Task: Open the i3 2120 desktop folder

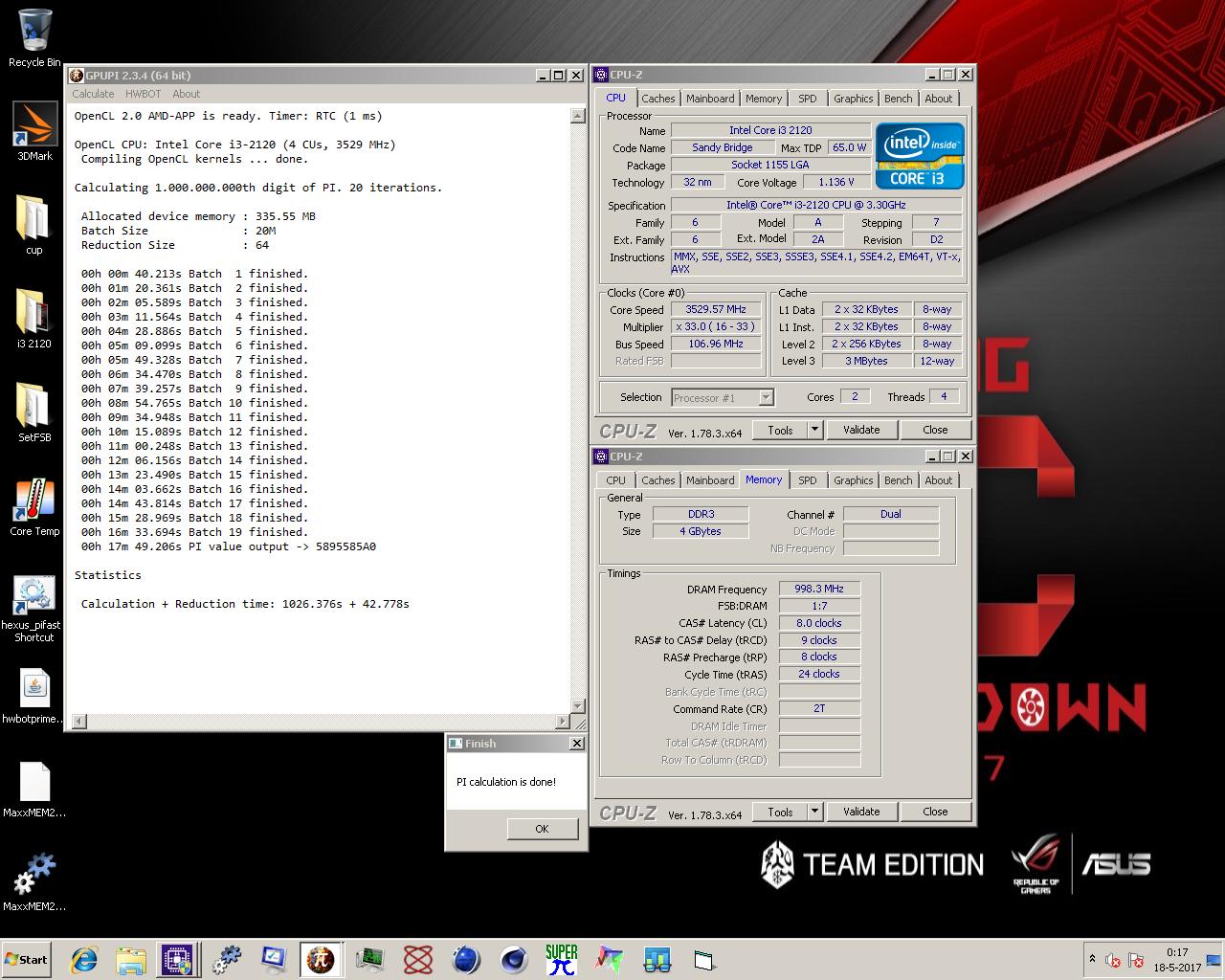Action: click(x=34, y=319)
